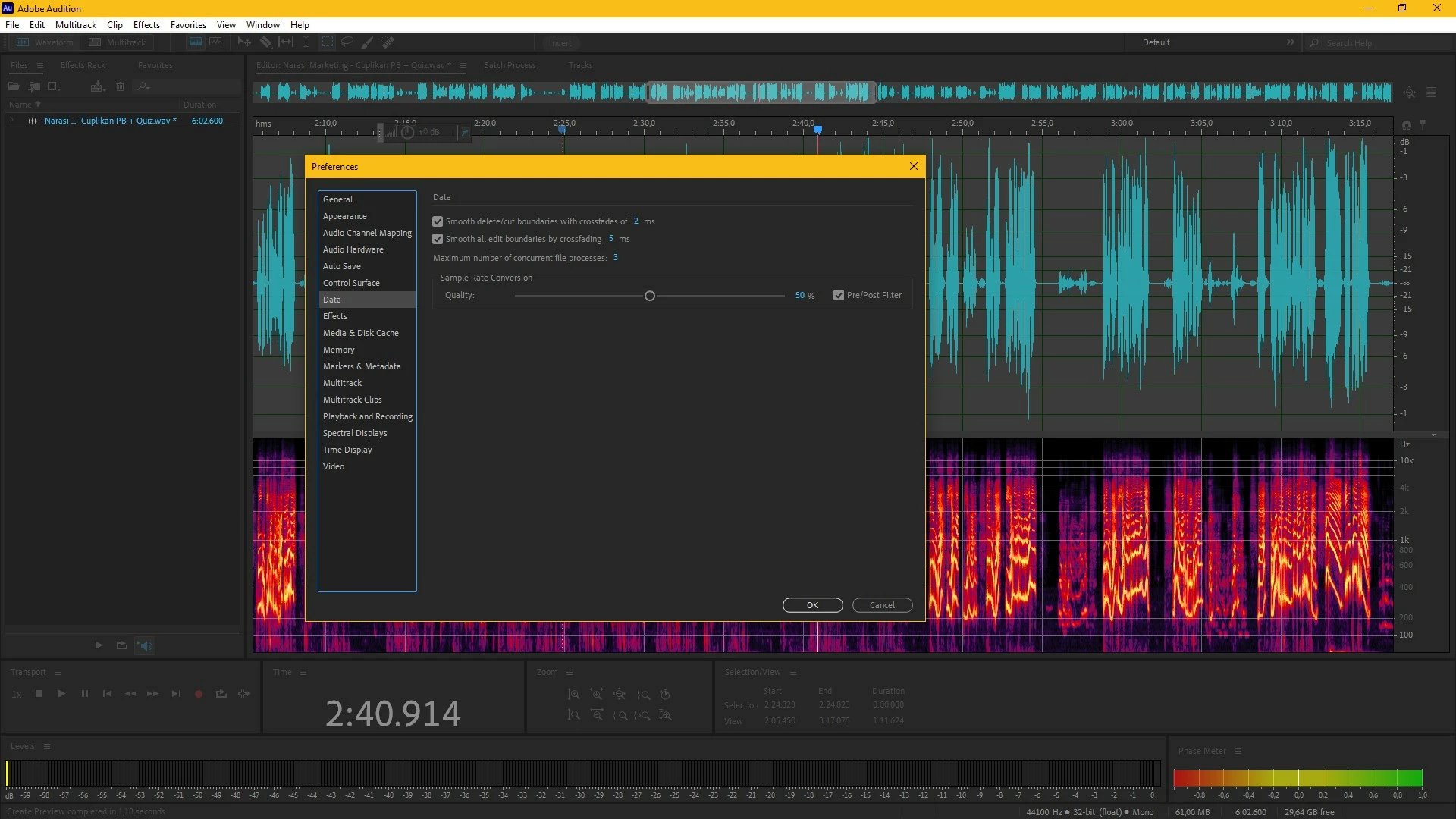Screen dimensions: 1456x819
Task: Click the Sample Rate Conversion Quality slider handle
Action: 650,296
